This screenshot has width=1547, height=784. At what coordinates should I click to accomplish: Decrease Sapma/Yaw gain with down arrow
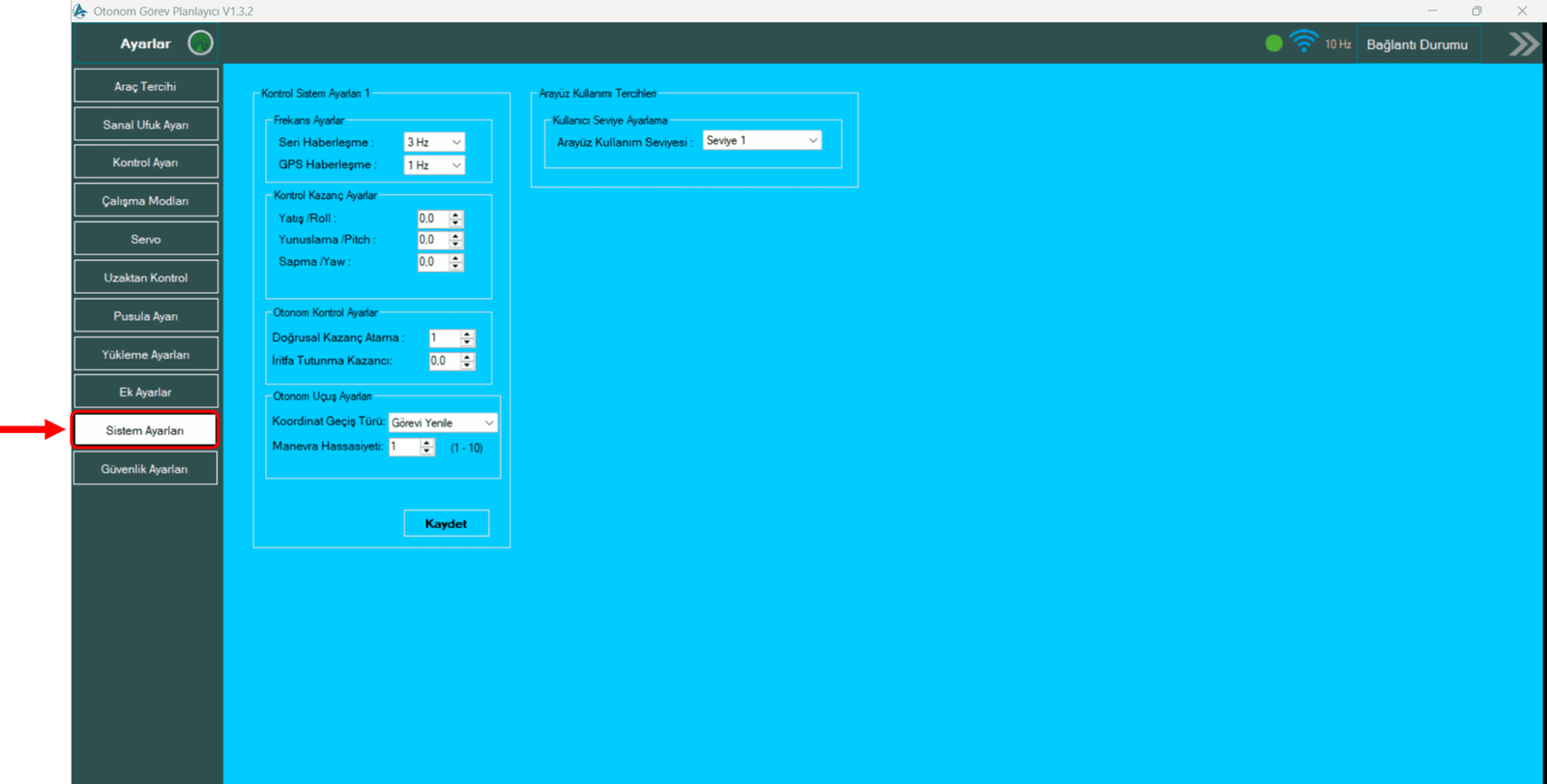pos(456,267)
